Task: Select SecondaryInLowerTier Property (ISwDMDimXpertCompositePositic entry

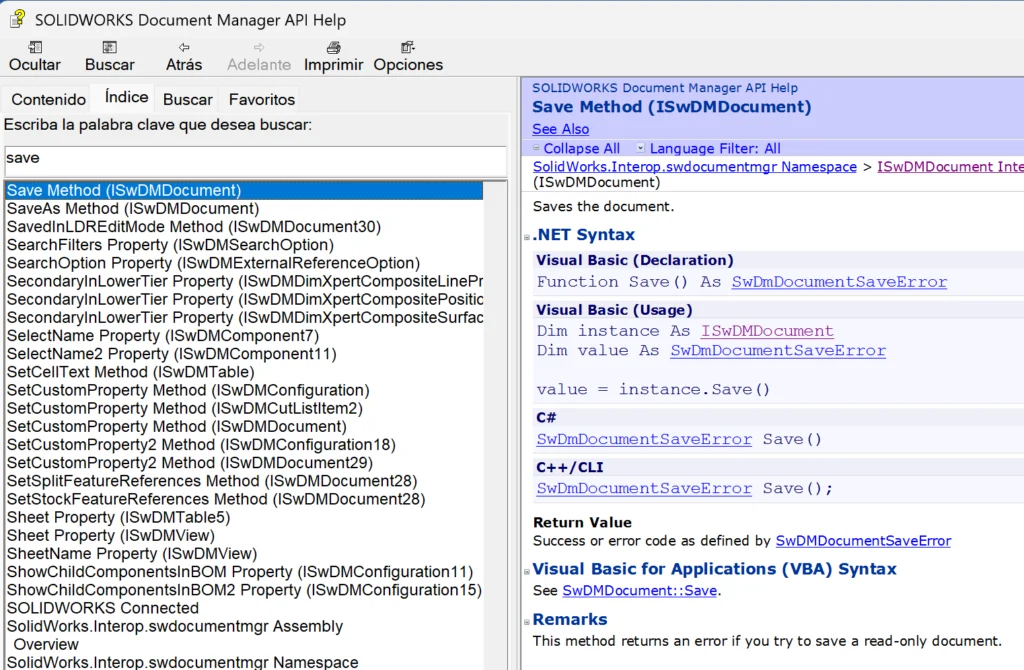Action: pyautogui.click(x=245, y=300)
